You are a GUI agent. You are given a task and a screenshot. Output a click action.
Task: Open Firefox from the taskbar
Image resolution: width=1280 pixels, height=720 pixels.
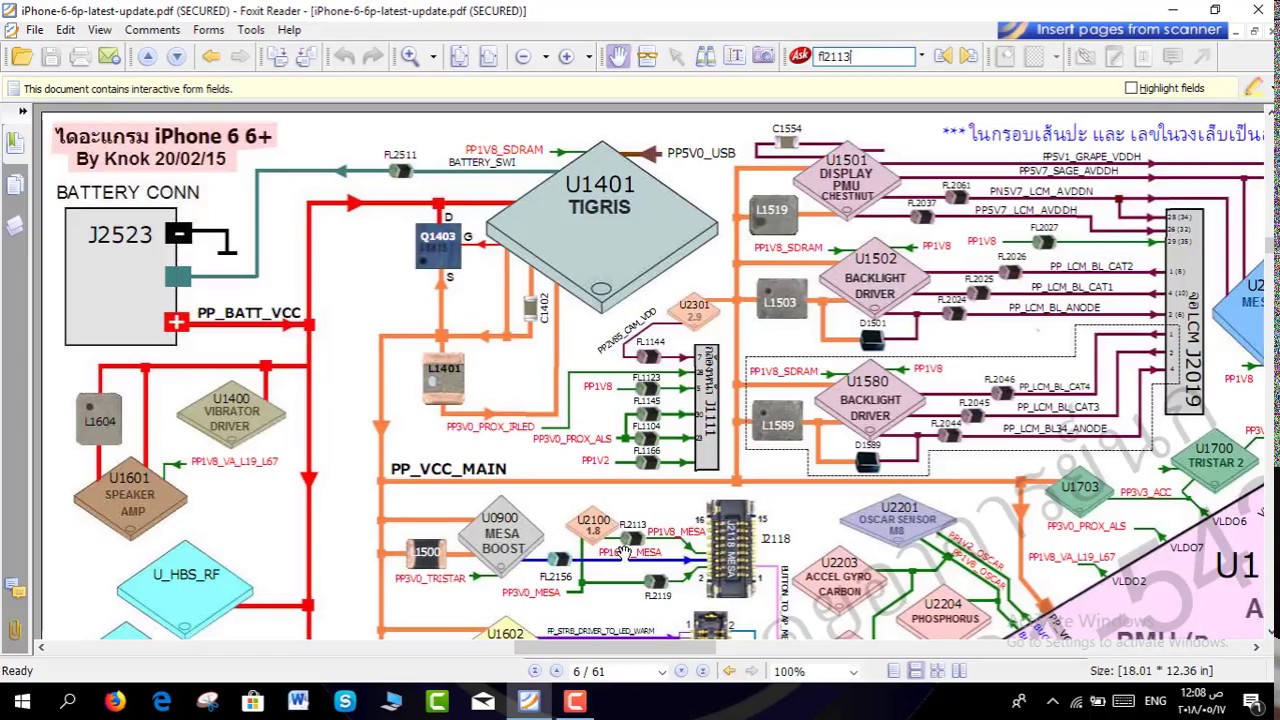pos(115,701)
